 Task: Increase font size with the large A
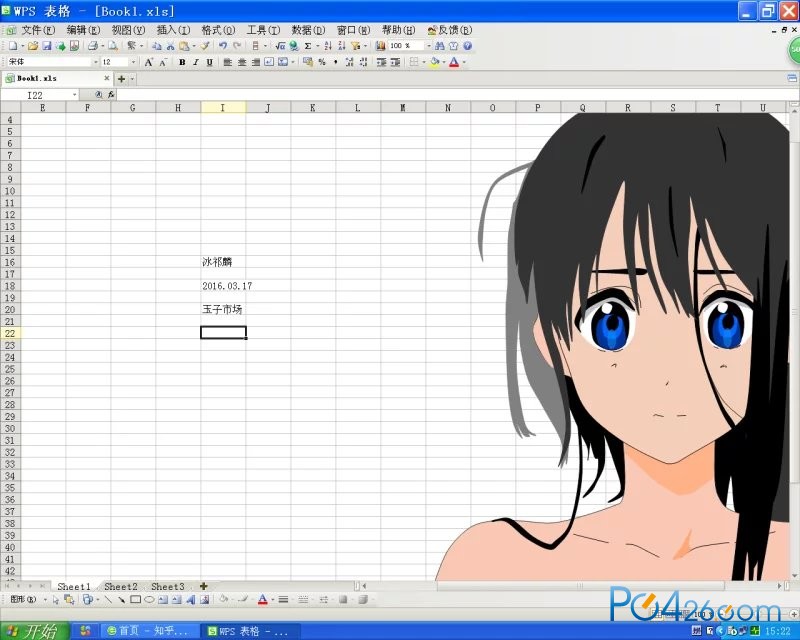(x=148, y=62)
